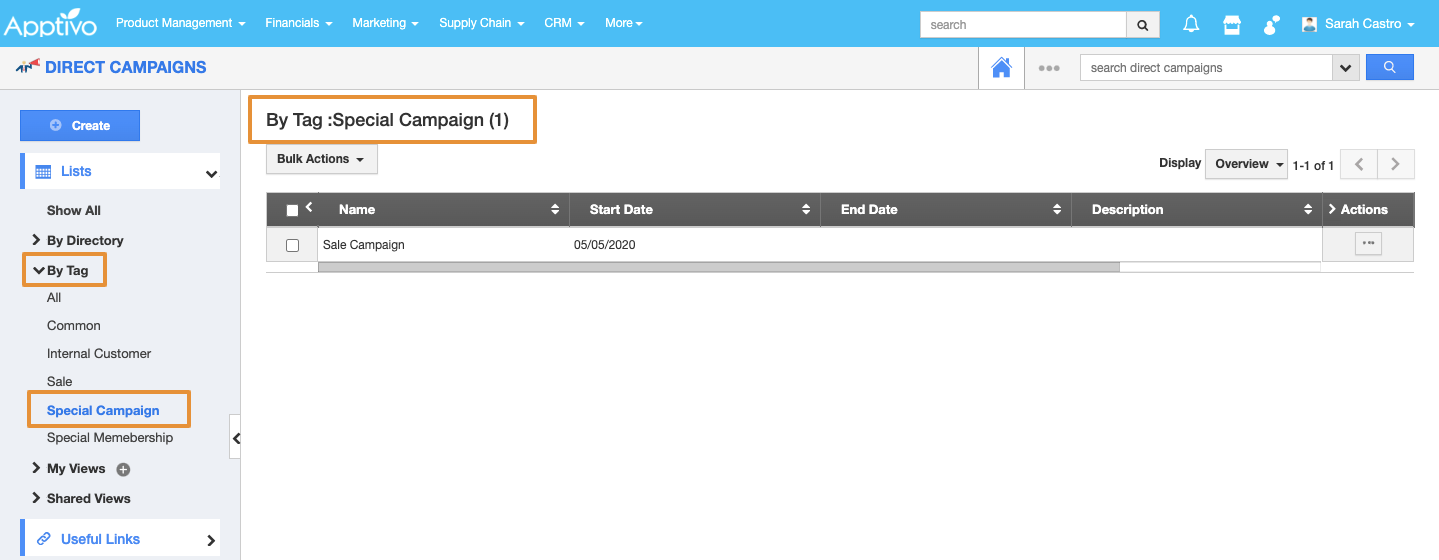Go to next page arrow
This screenshot has width=1439, height=560.
(x=1396, y=164)
